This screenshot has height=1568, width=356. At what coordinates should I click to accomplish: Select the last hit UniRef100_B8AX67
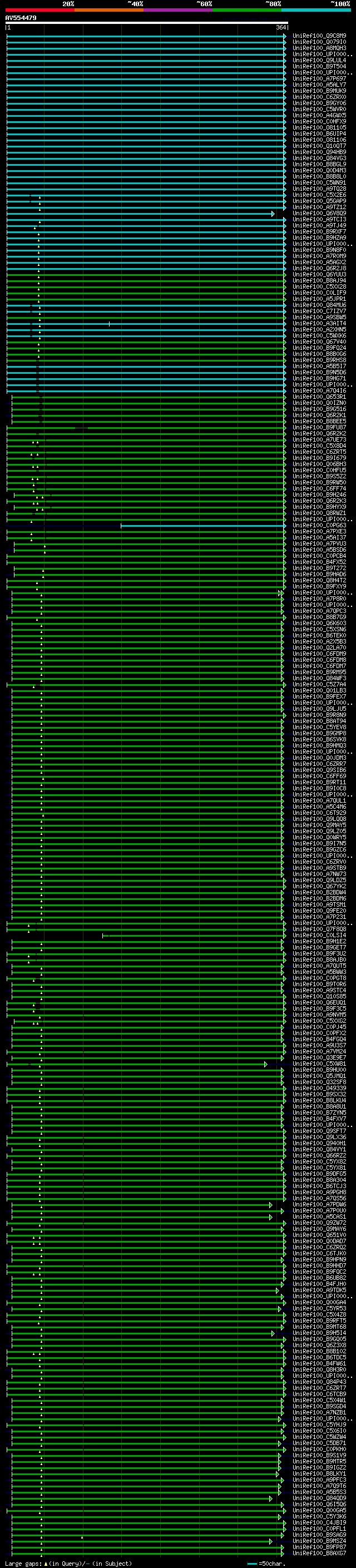(319, 1554)
